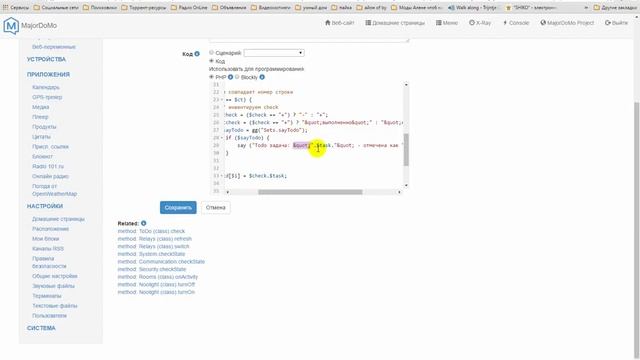This screenshot has height=360, width=640.
Task: Open Продукты in the sidebar
Action: coord(44,127)
